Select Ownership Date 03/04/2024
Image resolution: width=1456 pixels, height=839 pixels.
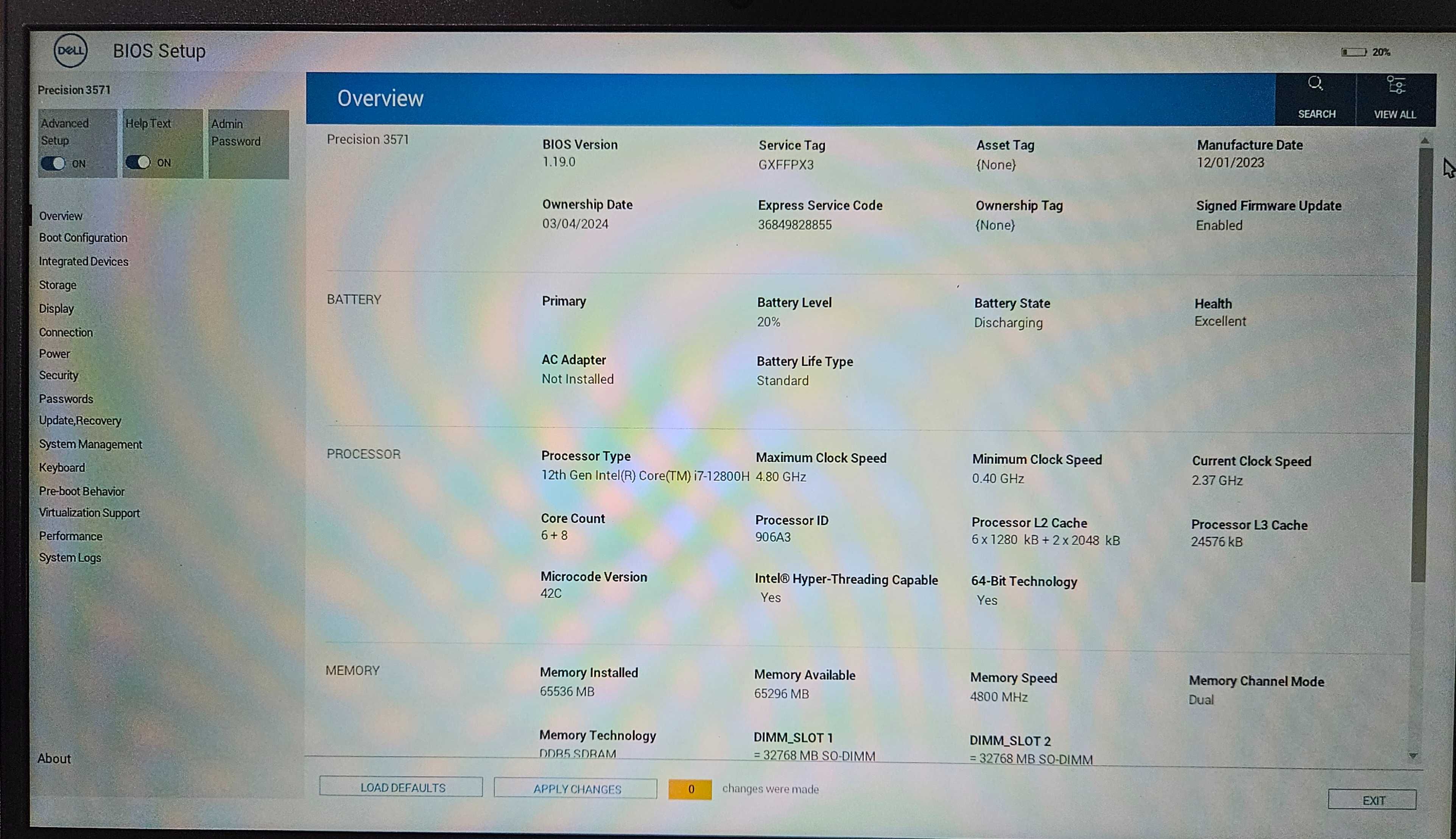click(x=575, y=224)
